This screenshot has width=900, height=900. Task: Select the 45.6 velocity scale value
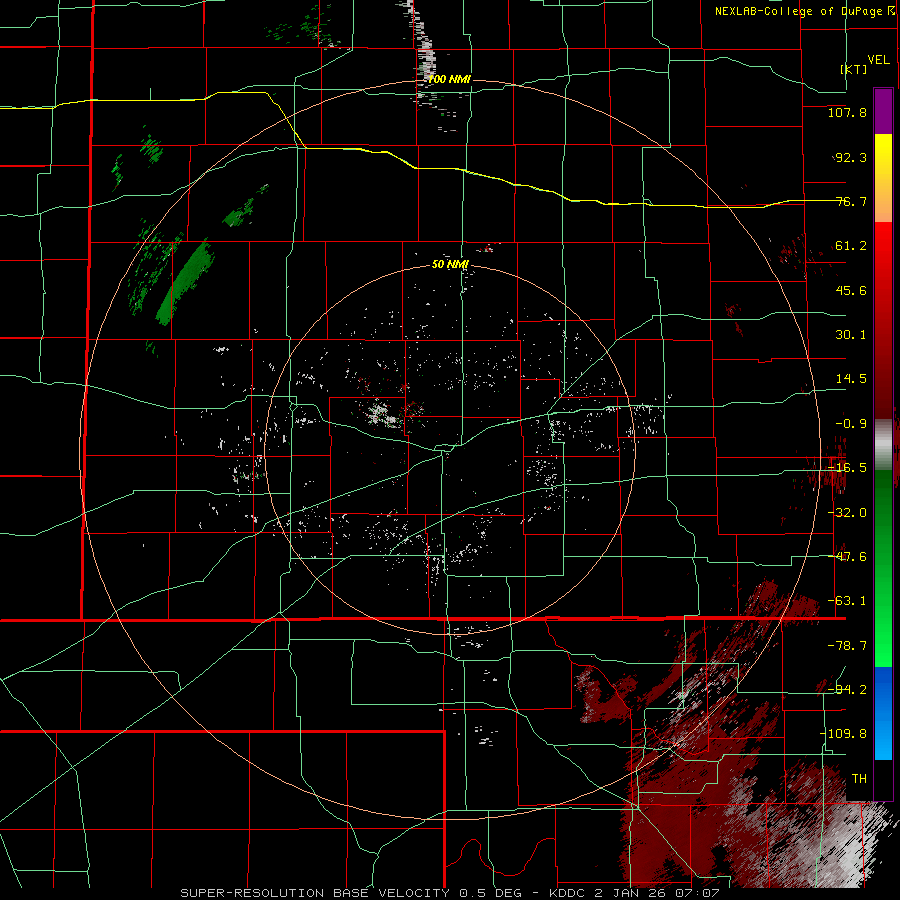point(850,290)
